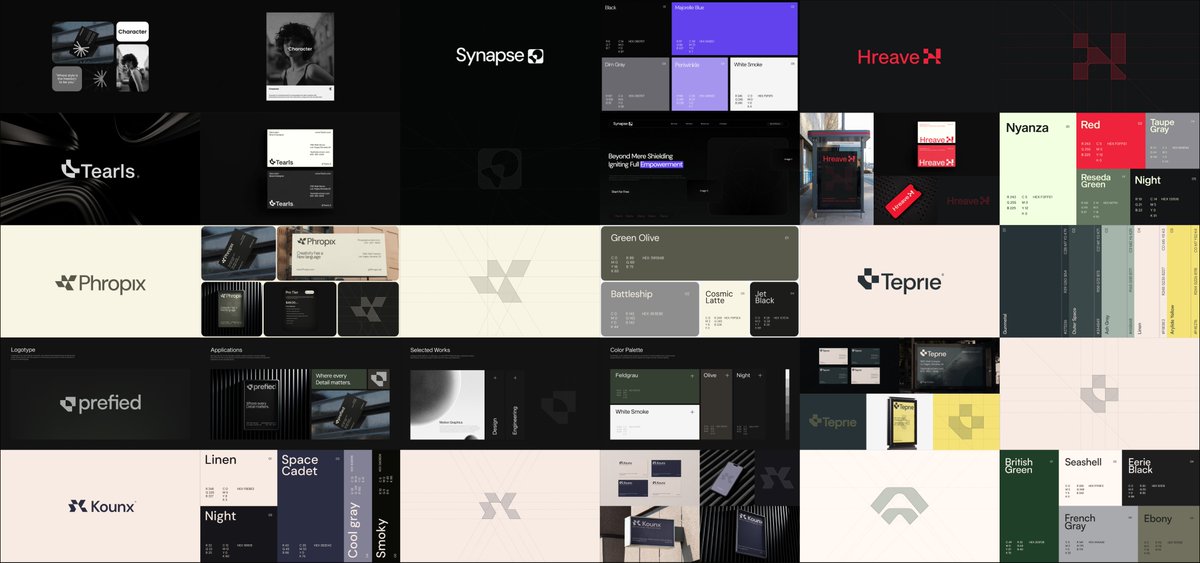
Task: Click the Kounx mark on the large pink logo tile
Action: [78, 506]
